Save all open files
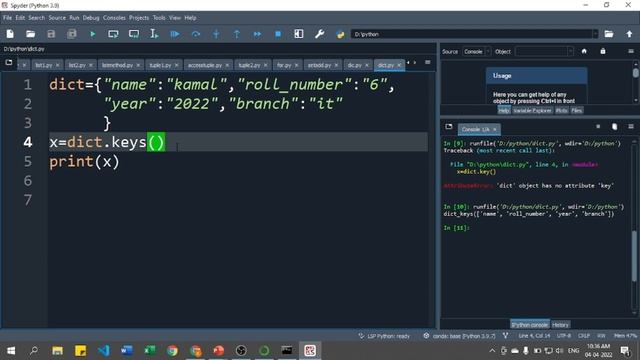Image resolution: width=640 pixels, height=360 pixels. [x=72, y=34]
